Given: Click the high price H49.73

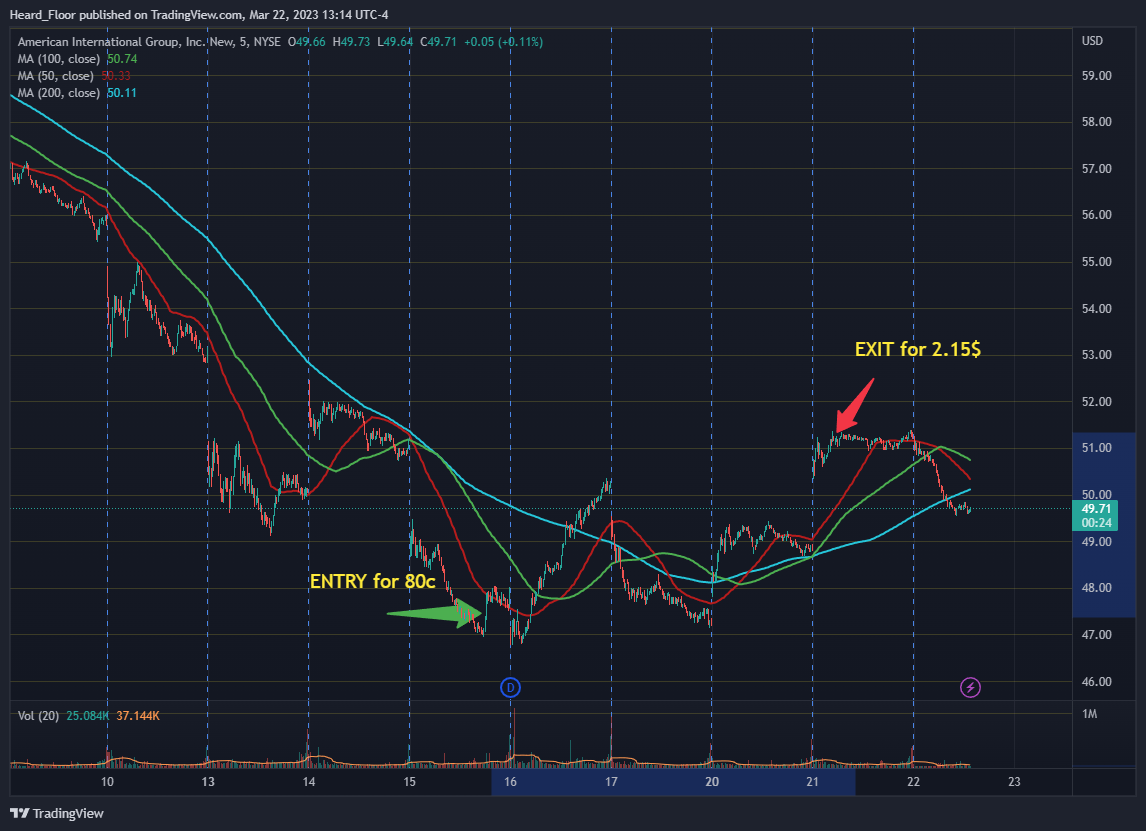Looking at the screenshot, I should point(352,42).
